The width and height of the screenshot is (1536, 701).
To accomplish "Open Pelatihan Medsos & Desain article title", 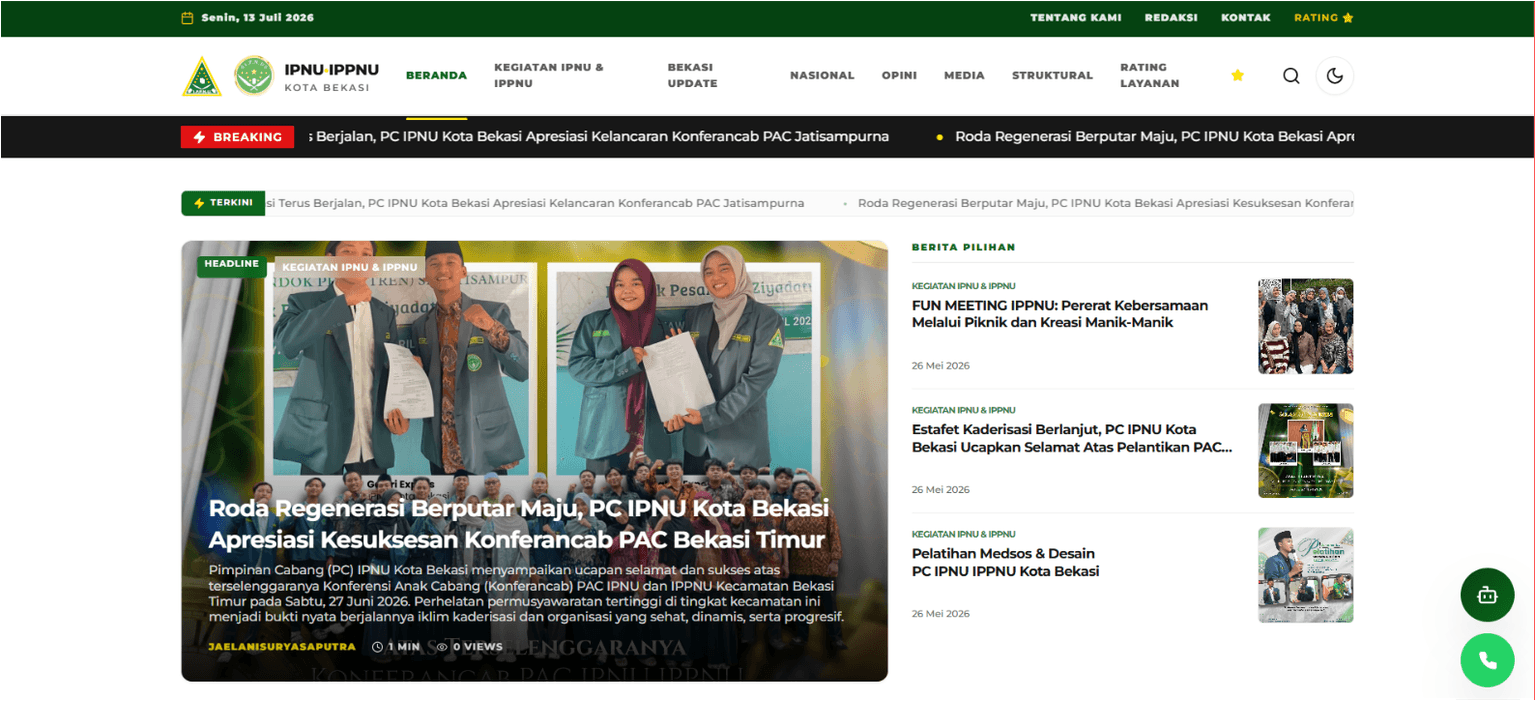I will click(1005, 562).
